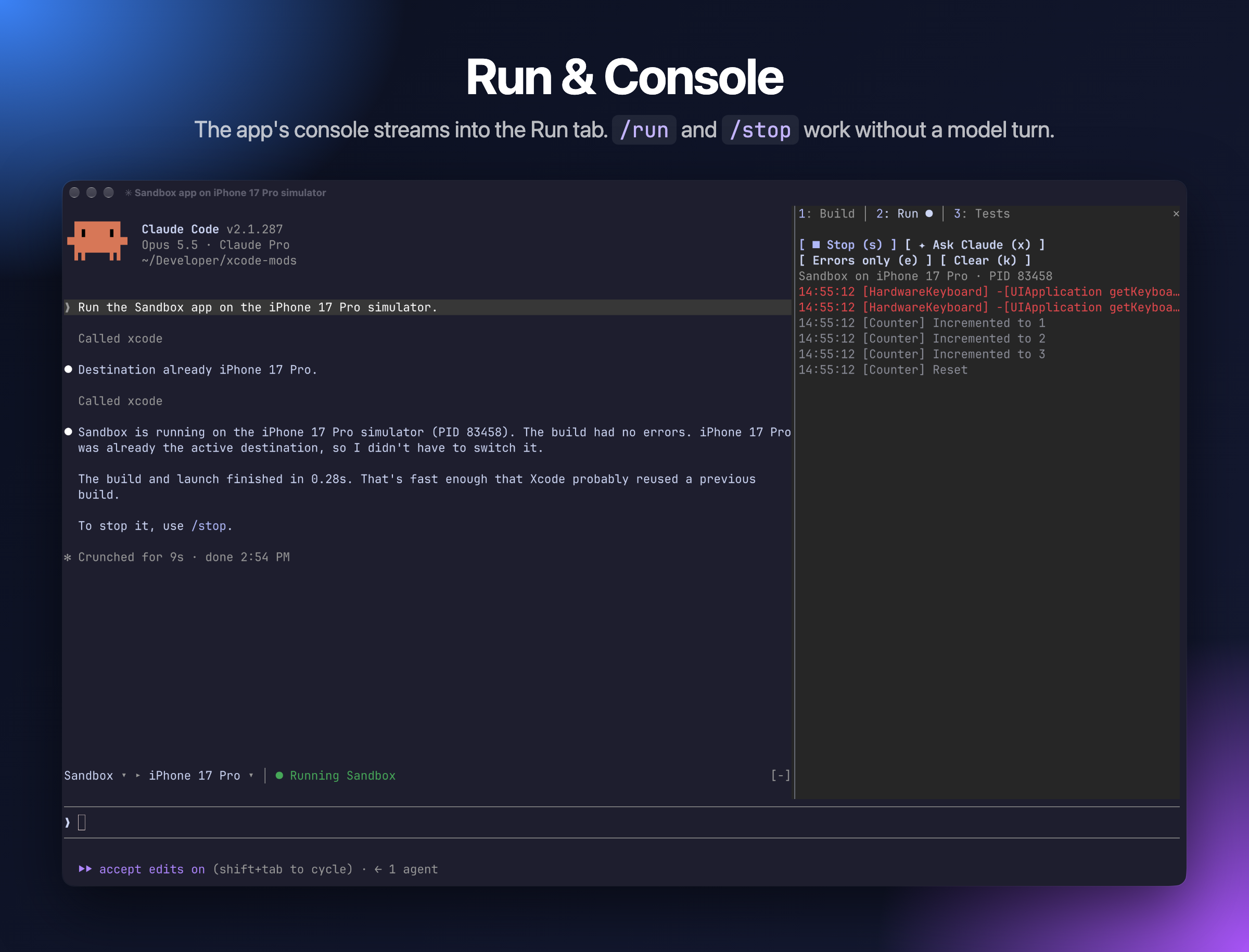Viewport: 1249px width, 952px height.
Task: Click the fast-forward arrows icon before accept edits
Action: click(x=85, y=869)
